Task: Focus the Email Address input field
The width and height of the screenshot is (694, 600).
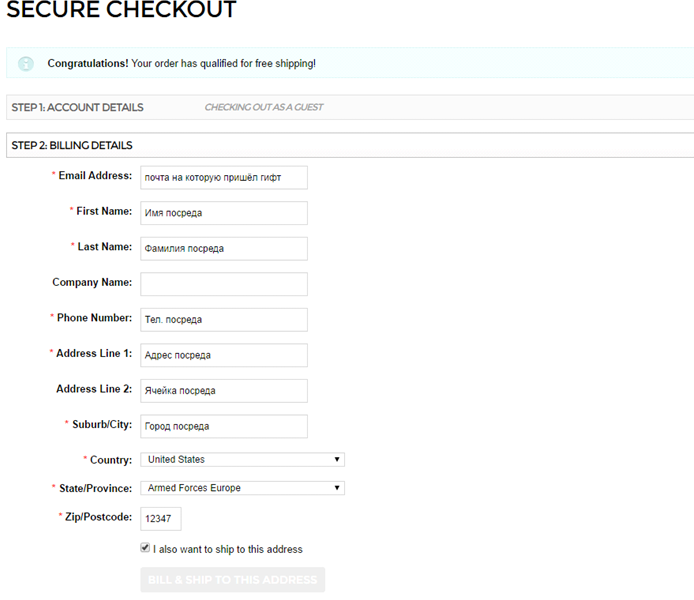Action: pos(223,177)
